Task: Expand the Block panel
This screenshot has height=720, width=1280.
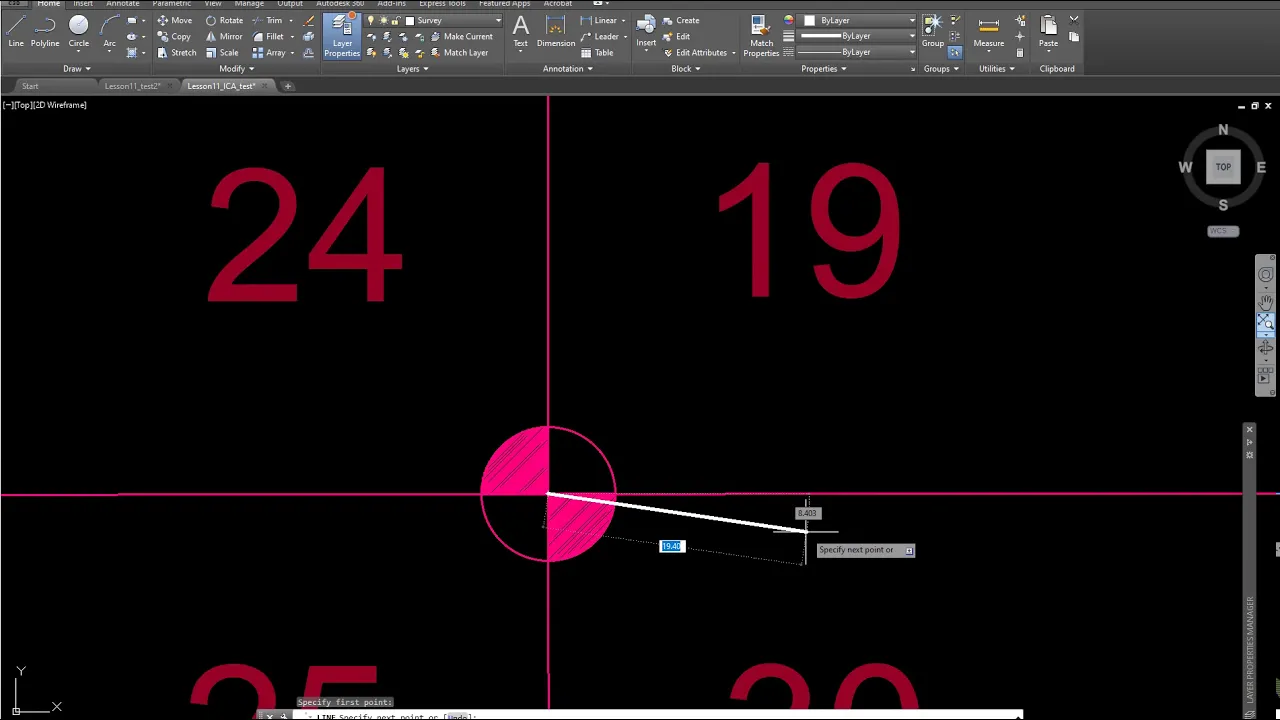Action: 686,69
